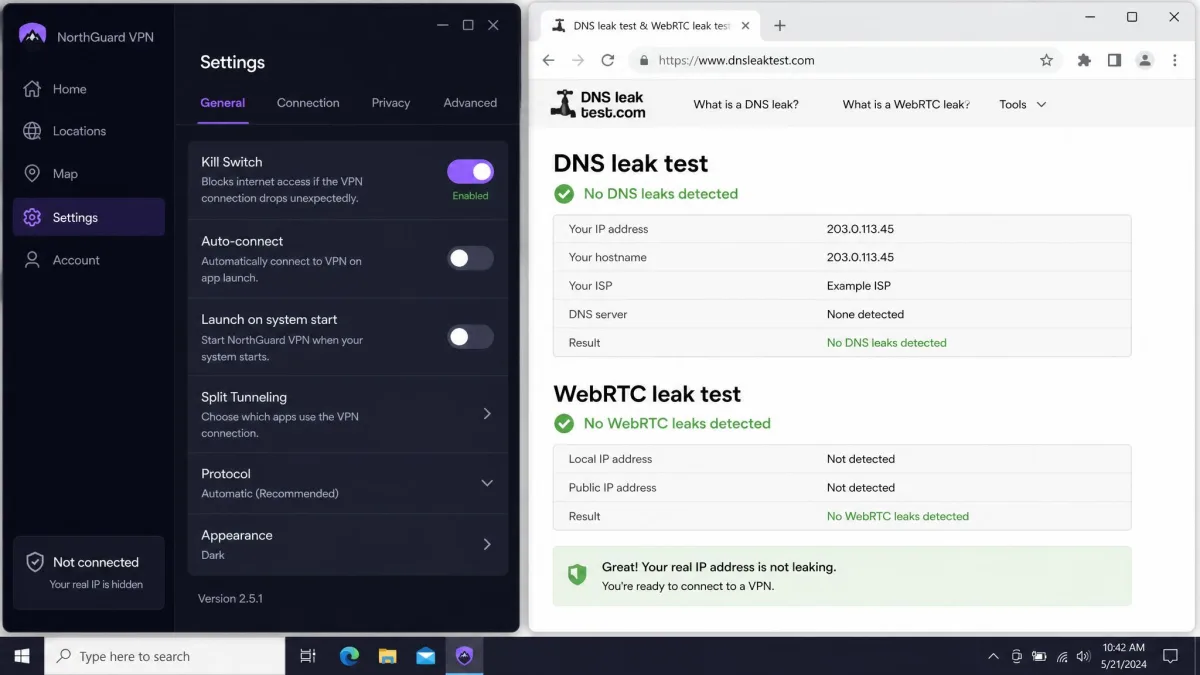Screen dimensions: 1200x675
Task: Click the site lock icon in address bar
Action: click(644, 60)
